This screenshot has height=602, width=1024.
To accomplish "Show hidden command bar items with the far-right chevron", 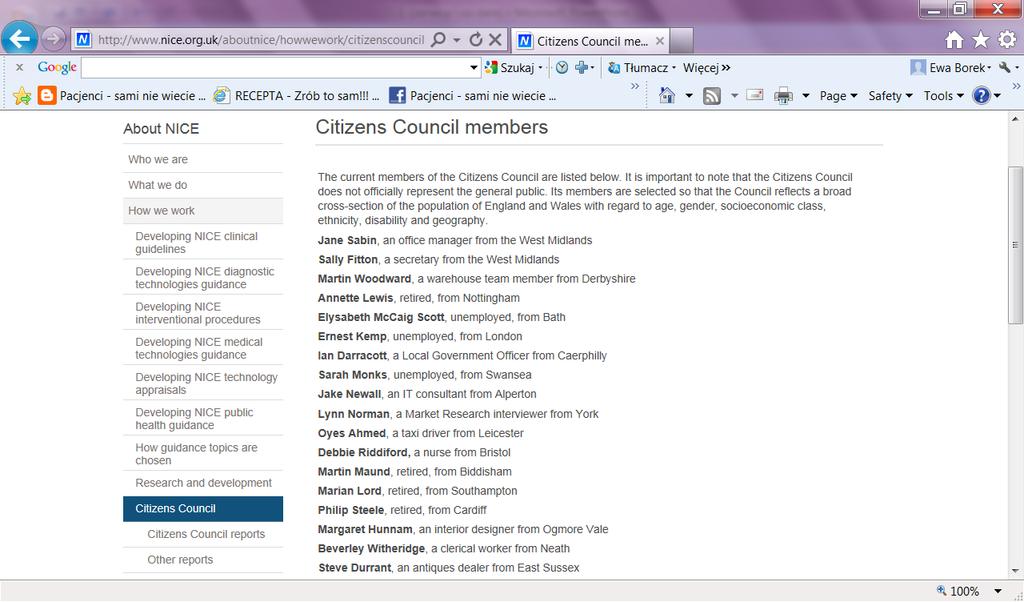I will (x=1016, y=86).
